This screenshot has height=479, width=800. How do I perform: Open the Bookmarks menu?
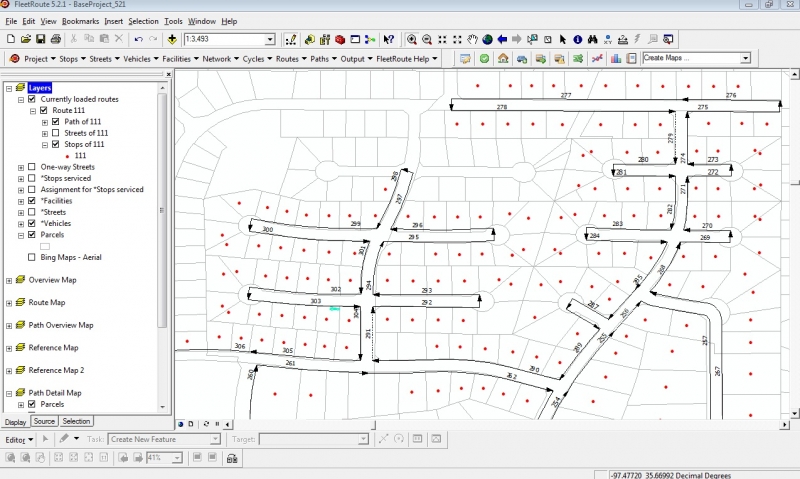(x=80, y=21)
